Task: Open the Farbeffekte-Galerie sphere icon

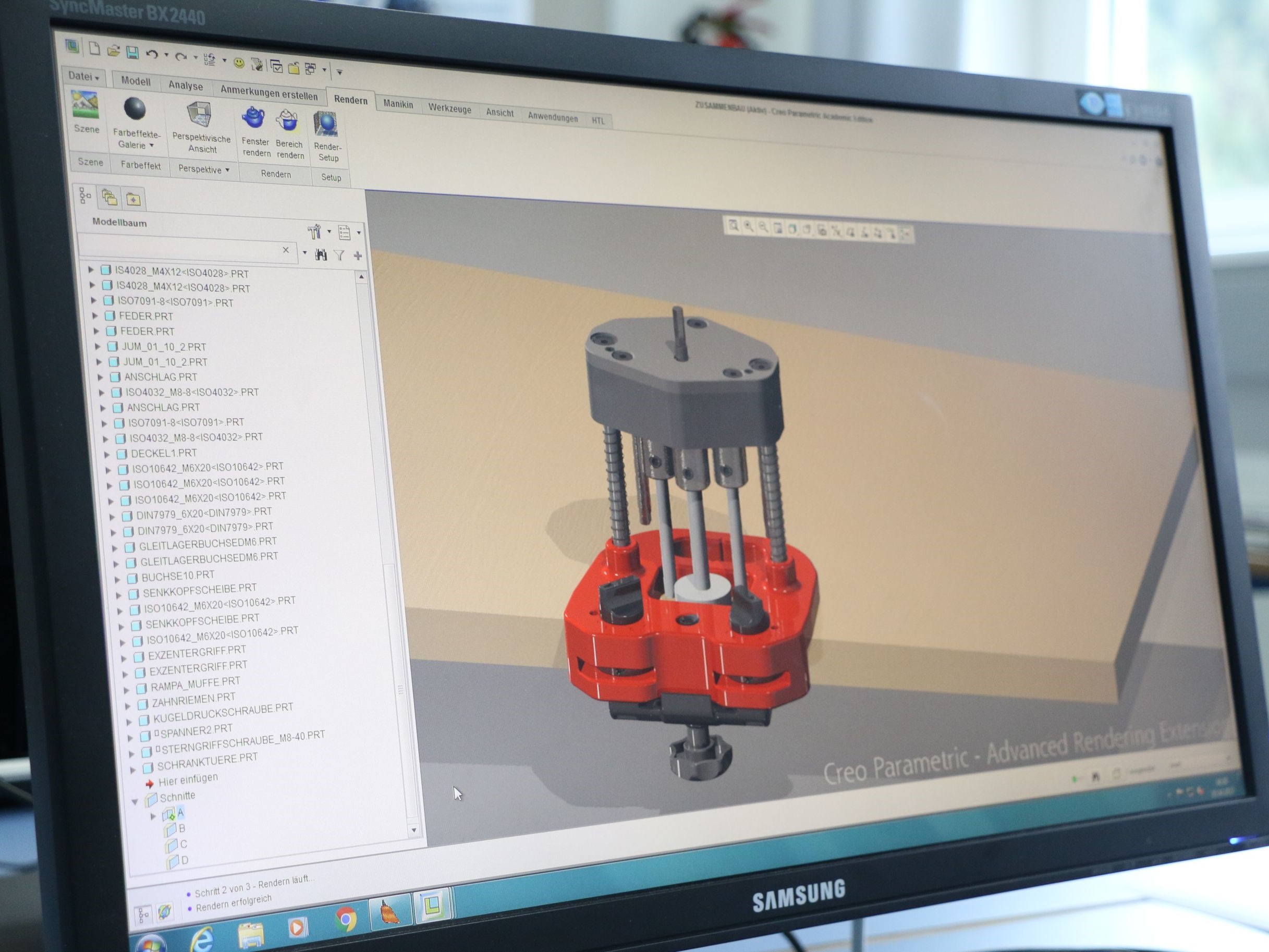Action: pos(135,109)
